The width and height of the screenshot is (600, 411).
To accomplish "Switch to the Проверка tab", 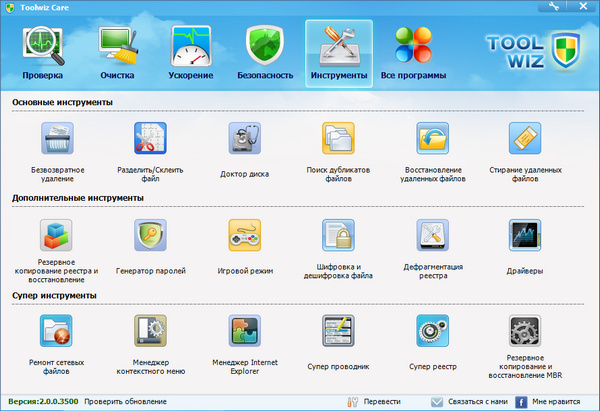I will [42, 52].
